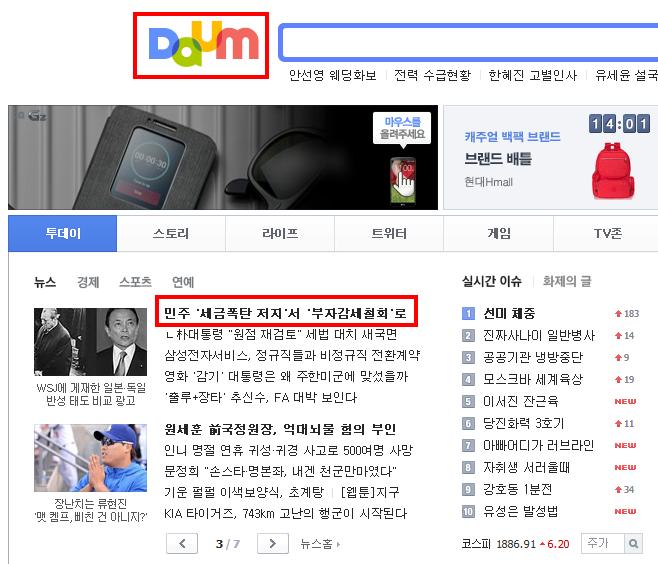The height and width of the screenshot is (564, 658).
Task: Click the Daum logo
Action: coord(204,45)
